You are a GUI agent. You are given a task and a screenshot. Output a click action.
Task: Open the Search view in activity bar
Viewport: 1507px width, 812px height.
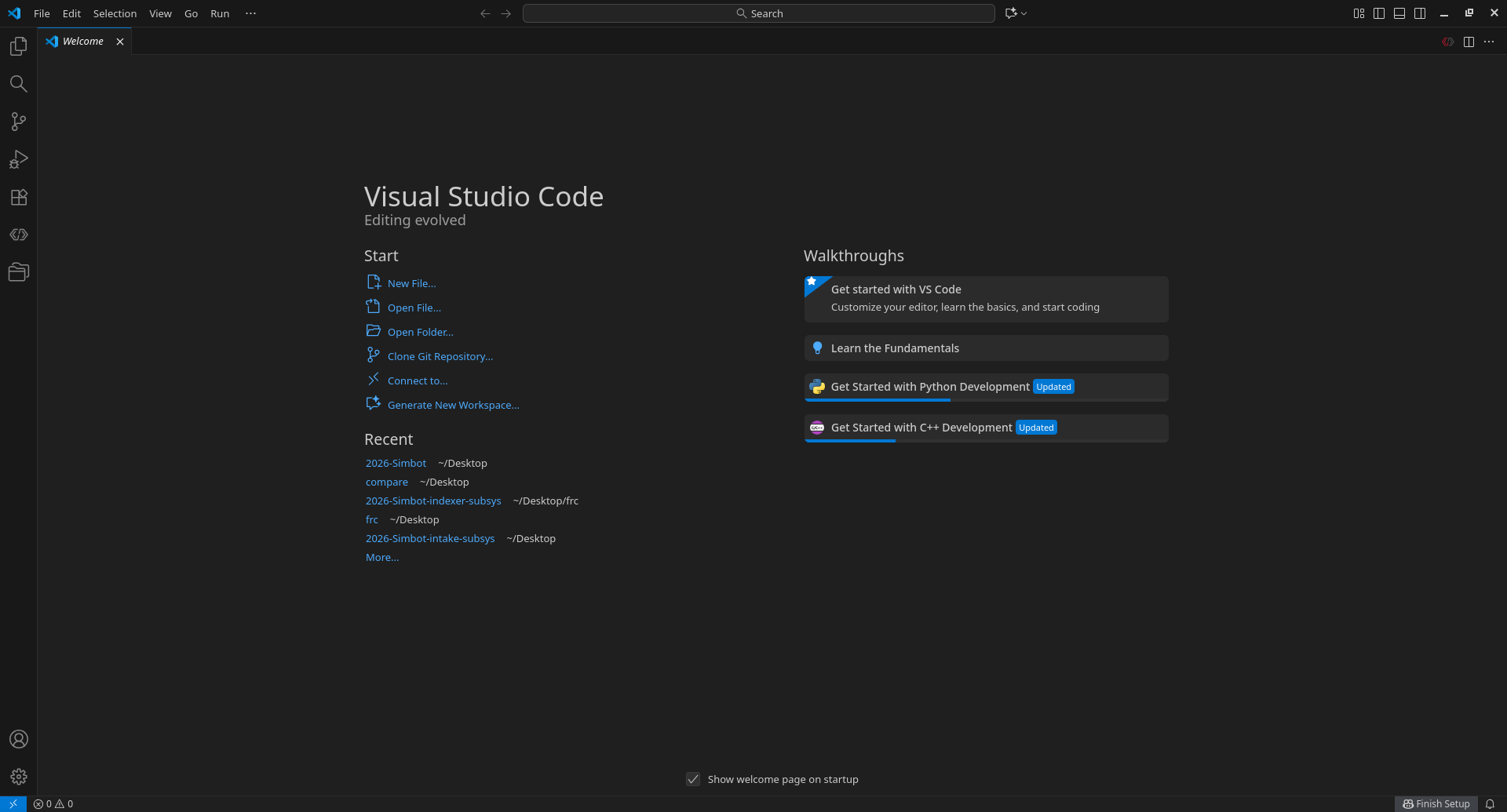point(19,84)
